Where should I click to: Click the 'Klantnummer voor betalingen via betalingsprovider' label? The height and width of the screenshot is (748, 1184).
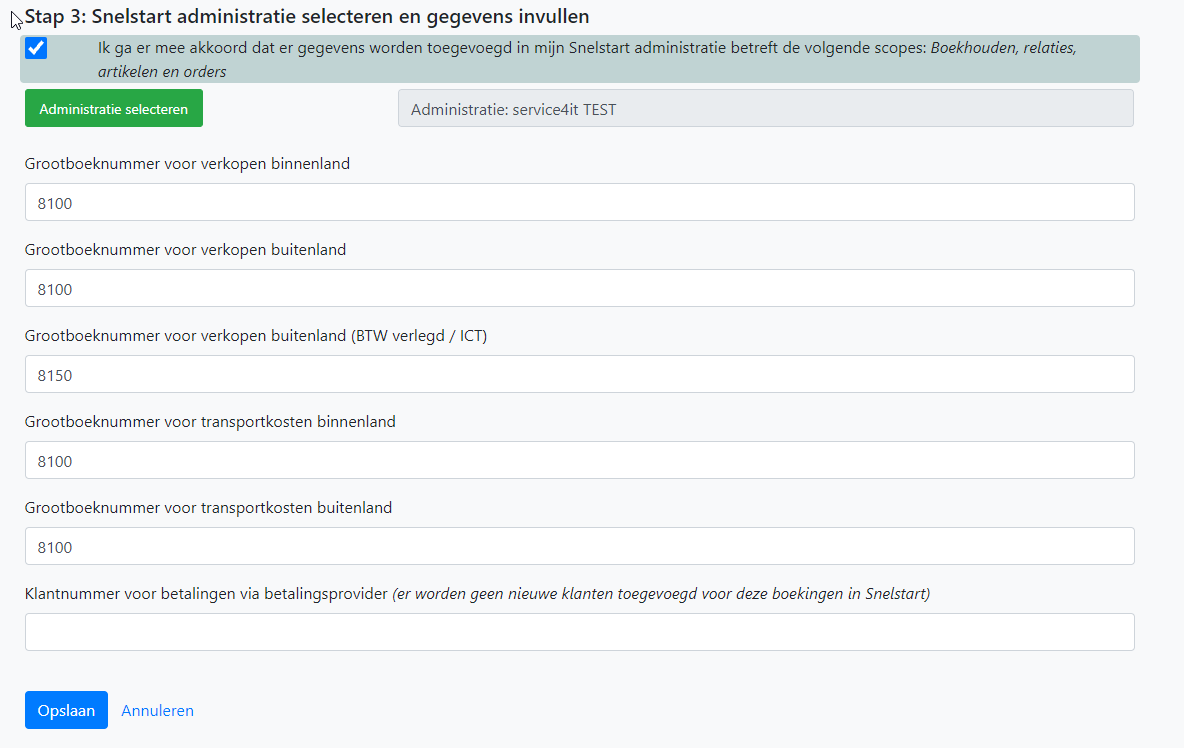tap(205, 593)
